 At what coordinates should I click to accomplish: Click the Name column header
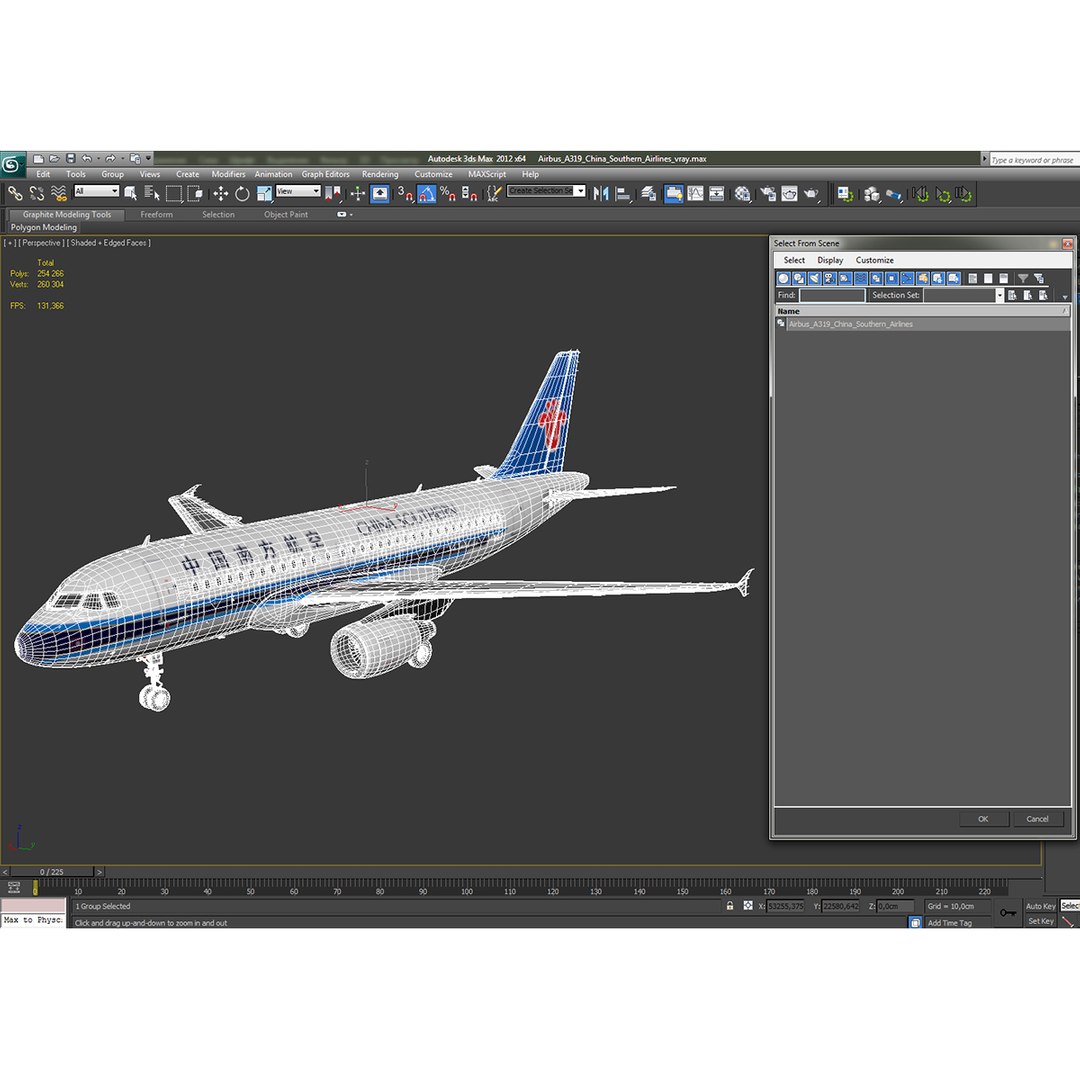point(922,311)
